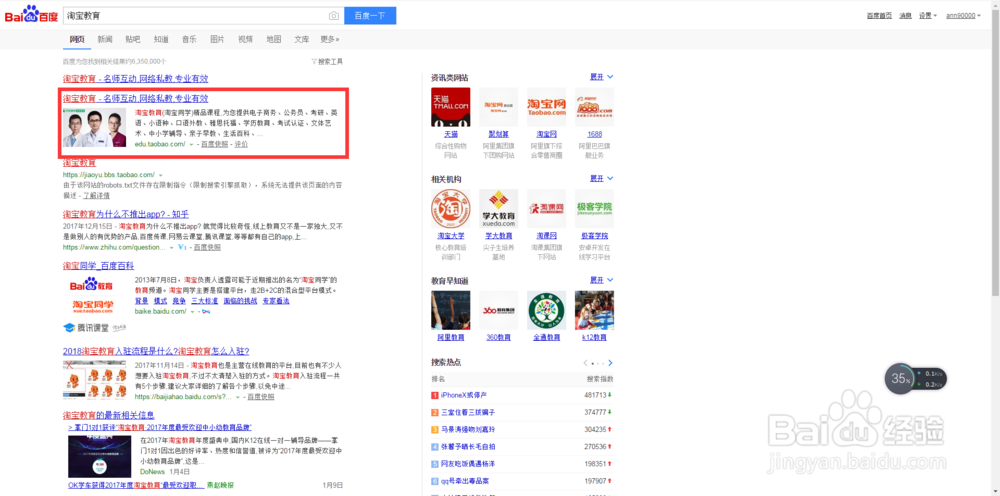Click the Baidu logo at top left
Image resolution: width=1000 pixels, height=496 pixels.
[31, 14]
